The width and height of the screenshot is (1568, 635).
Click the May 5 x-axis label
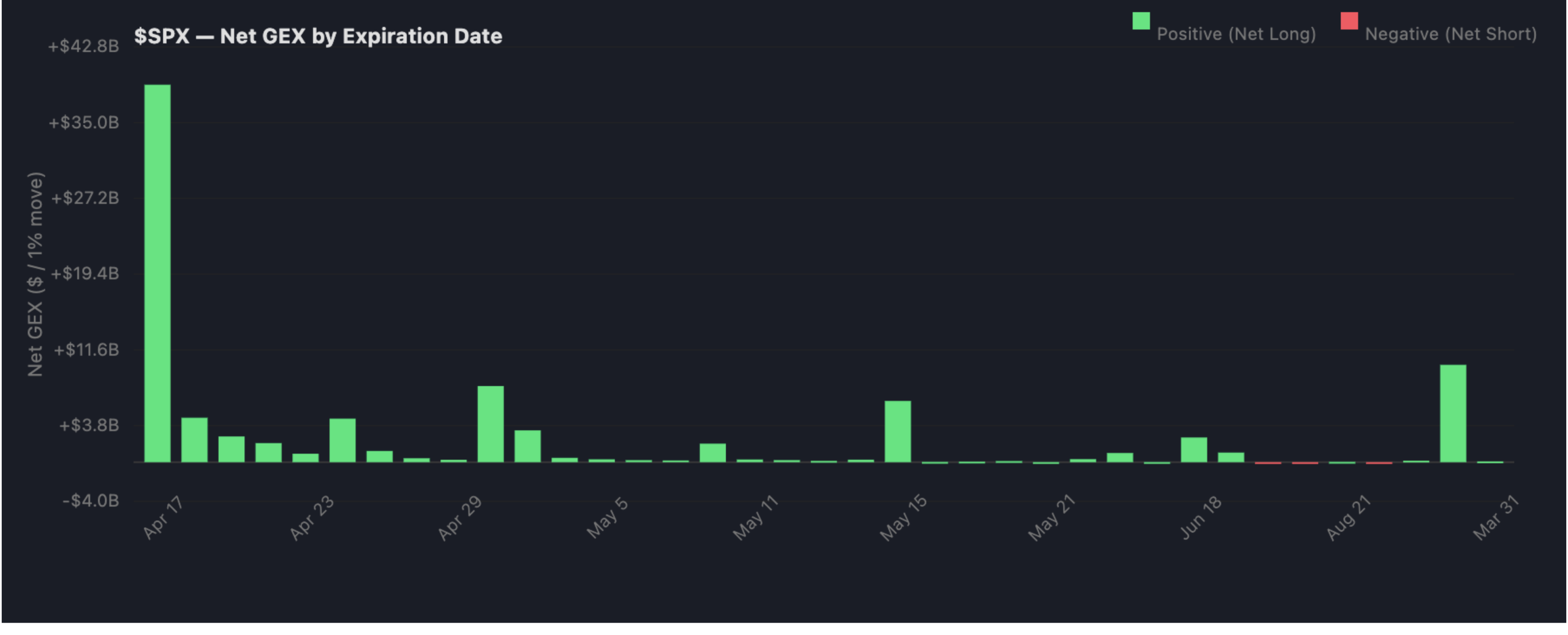tap(607, 518)
